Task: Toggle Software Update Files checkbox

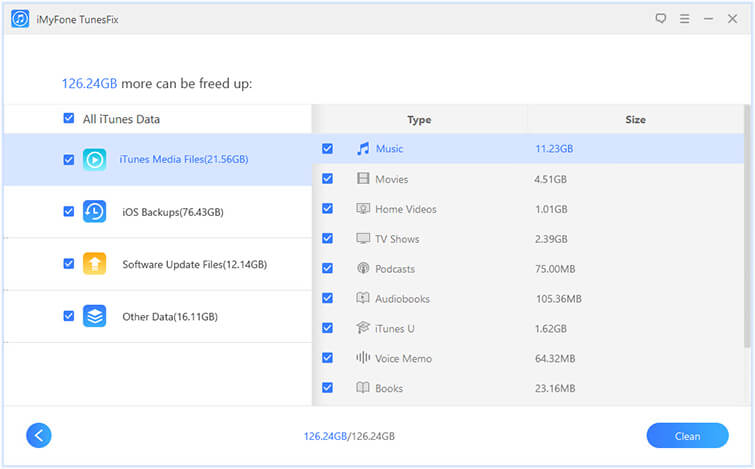Action: pyautogui.click(x=69, y=263)
